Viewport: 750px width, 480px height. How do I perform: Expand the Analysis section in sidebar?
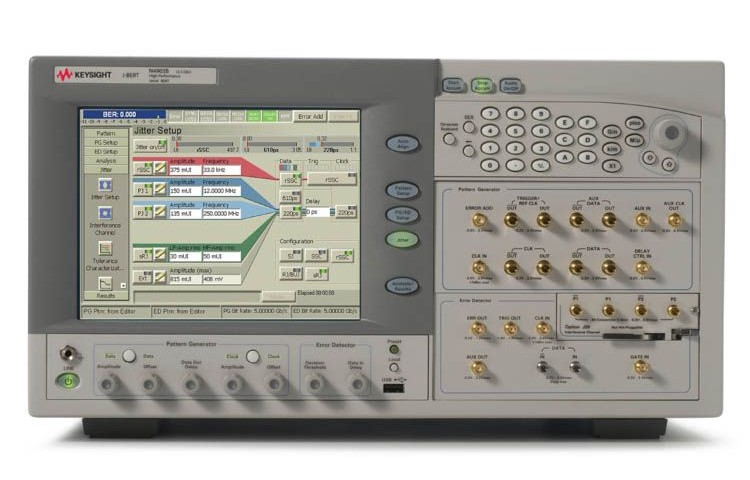[x=105, y=160]
